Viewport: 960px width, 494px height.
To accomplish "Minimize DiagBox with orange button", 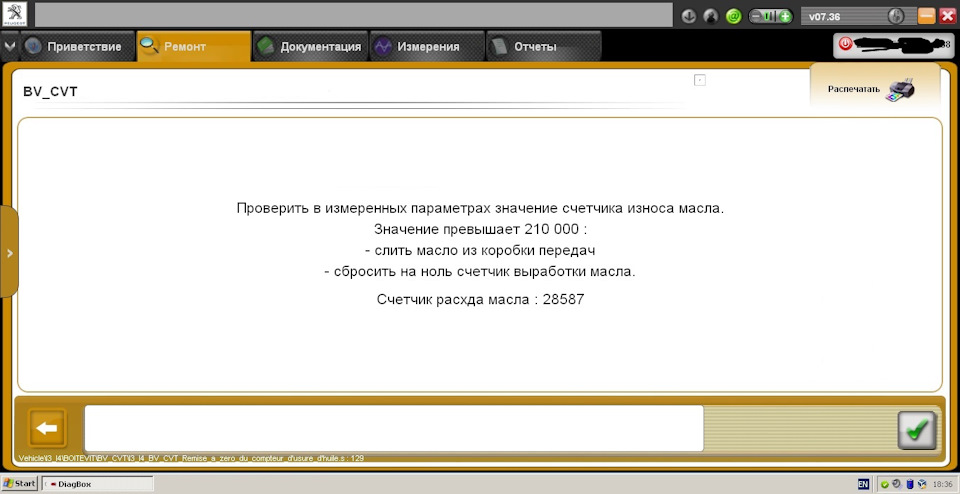I will (x=926, y=17).
